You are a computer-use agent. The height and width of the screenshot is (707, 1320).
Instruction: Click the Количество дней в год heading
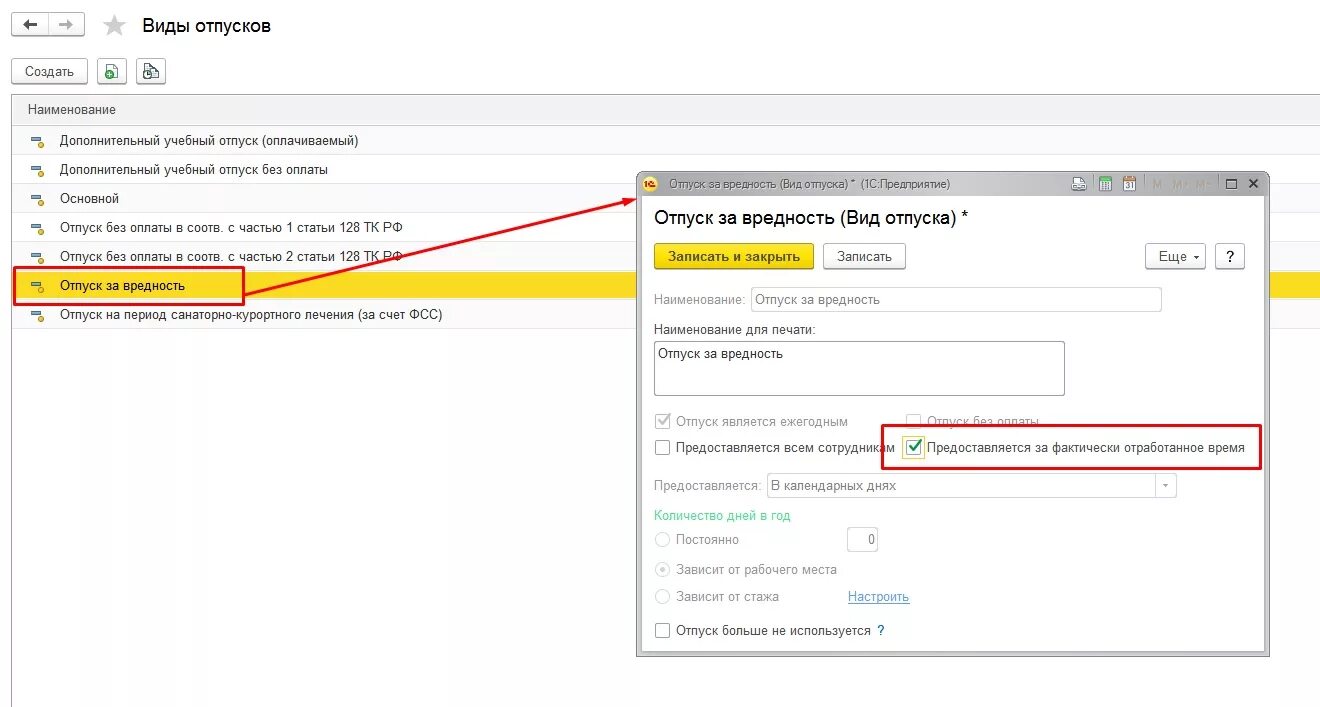tap(722, 515)
